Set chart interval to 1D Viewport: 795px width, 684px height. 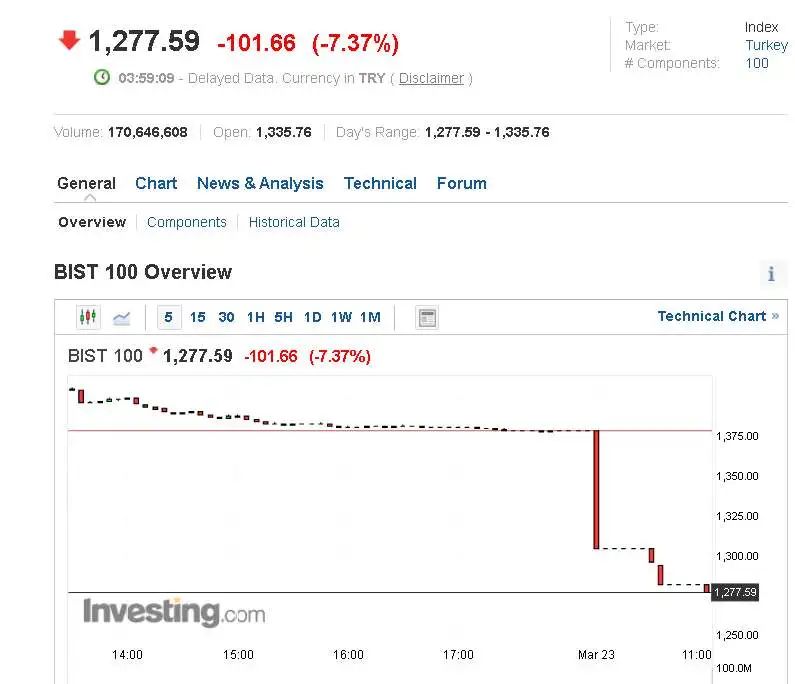click(x=312, y=317)
